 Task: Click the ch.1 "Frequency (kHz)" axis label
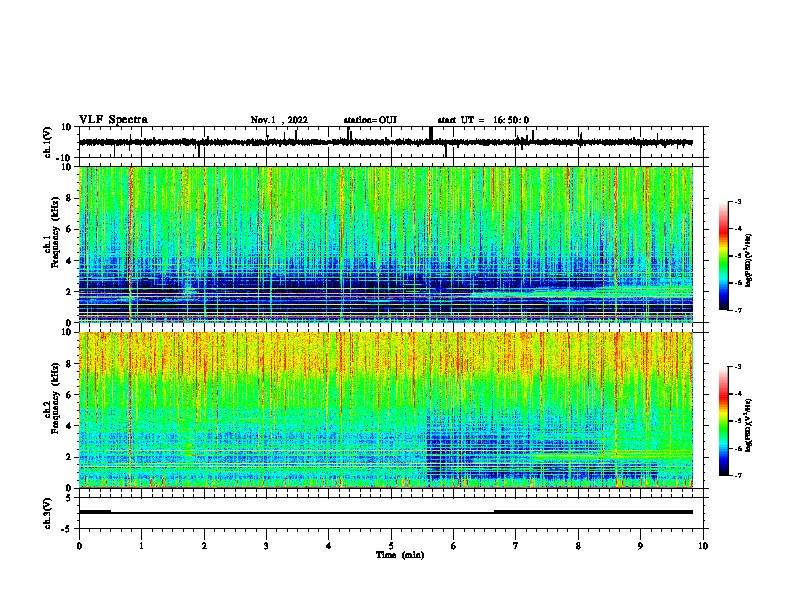55,232
